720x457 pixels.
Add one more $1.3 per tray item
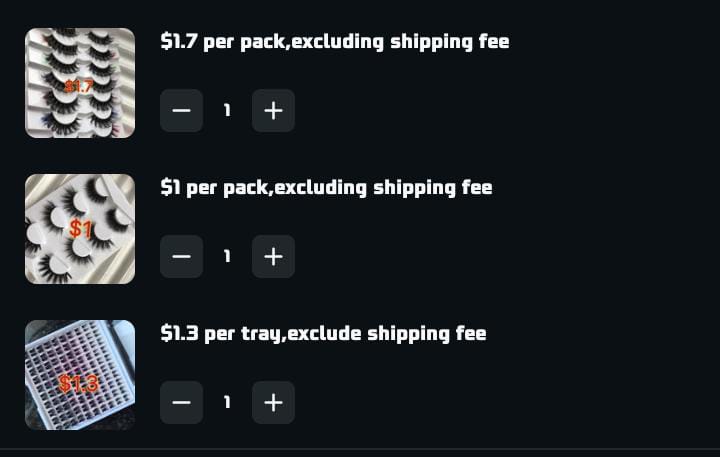(273, 402)
